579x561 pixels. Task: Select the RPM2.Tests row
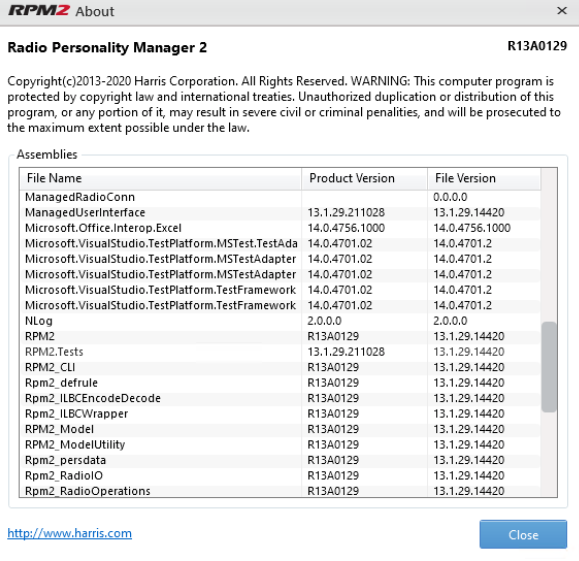[280, 352]
